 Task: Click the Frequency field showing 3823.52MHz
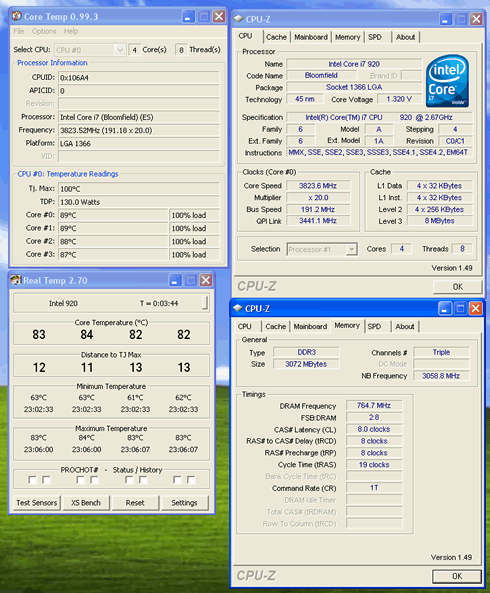tap(139, 130)
